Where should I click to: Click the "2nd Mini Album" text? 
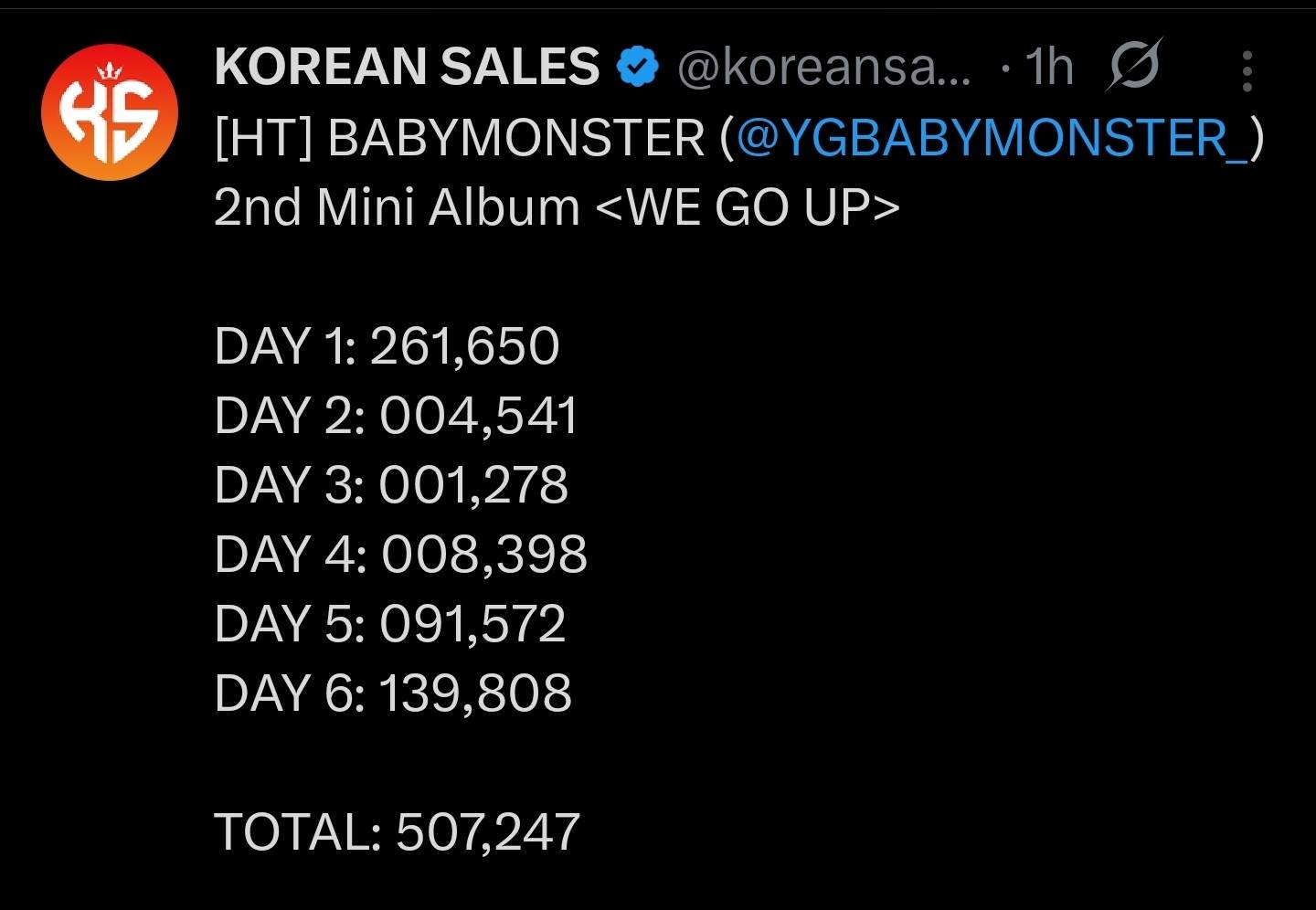coord(397,207)
